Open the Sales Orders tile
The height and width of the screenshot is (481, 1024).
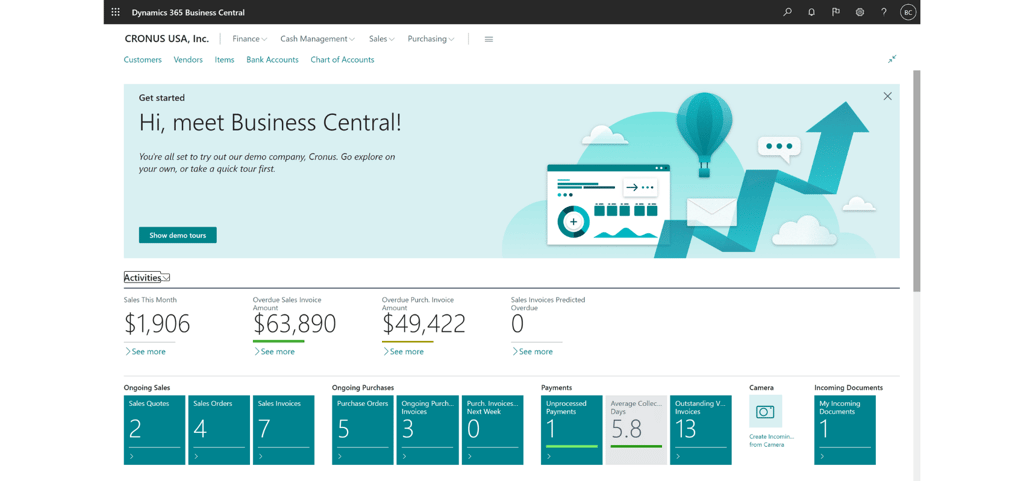(219, 429)
